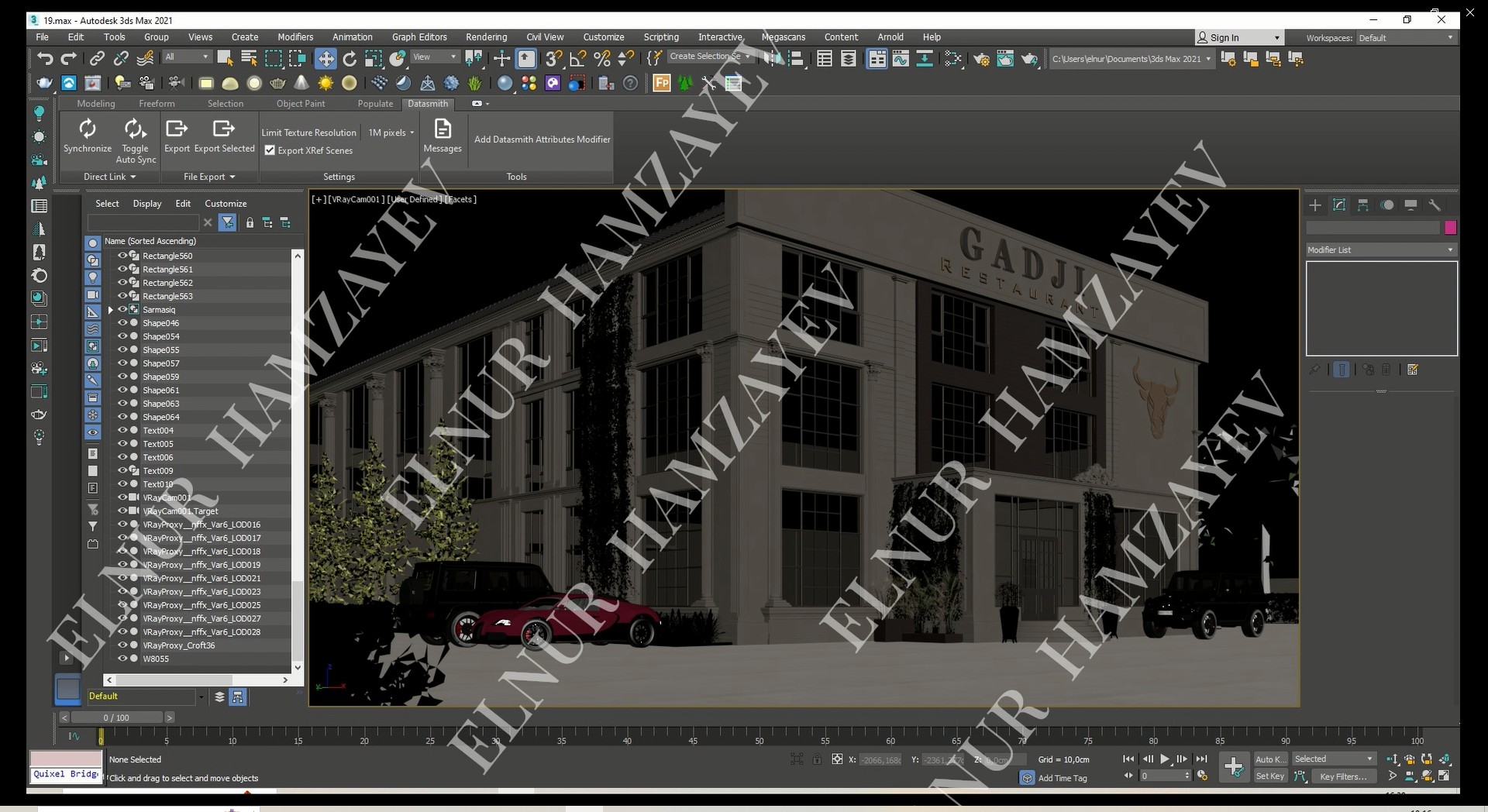Activate the Select and Move tool
The height and width of the screenshot is (812, 1488).
pos(325,58)
